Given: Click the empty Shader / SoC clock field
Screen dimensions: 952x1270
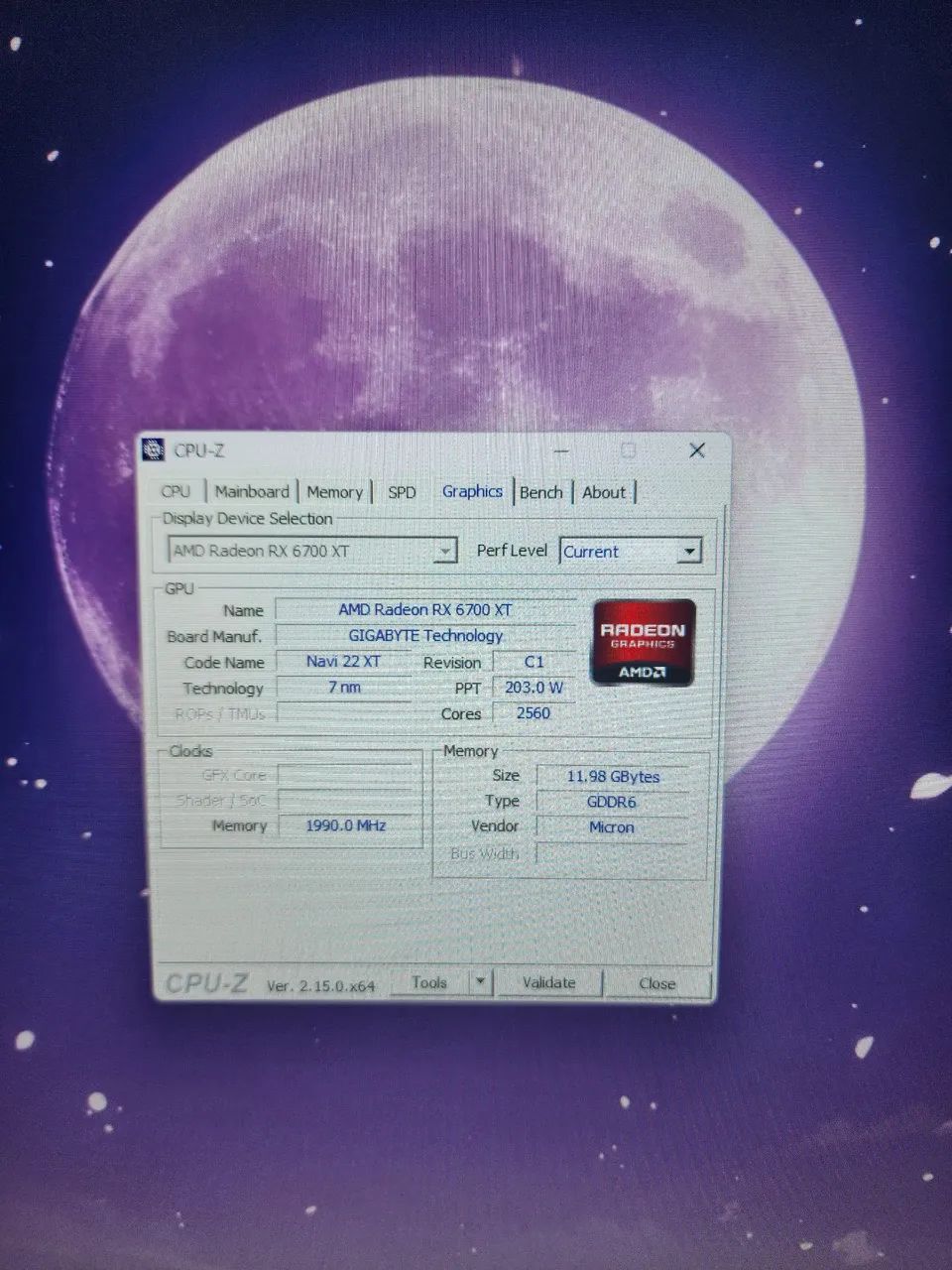Looking at the screenshot, I should click(x=346, y=800).
